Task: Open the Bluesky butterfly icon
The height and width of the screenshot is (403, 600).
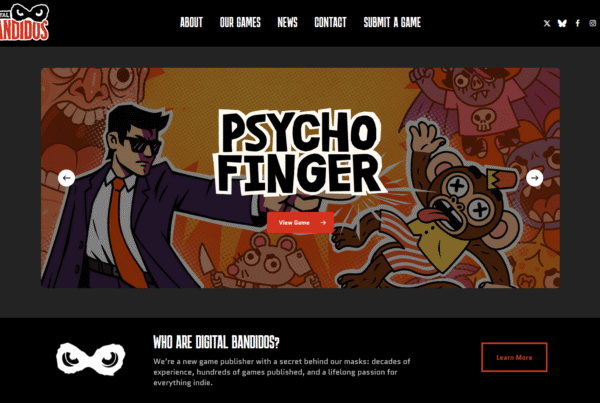Action: point(562,23)
